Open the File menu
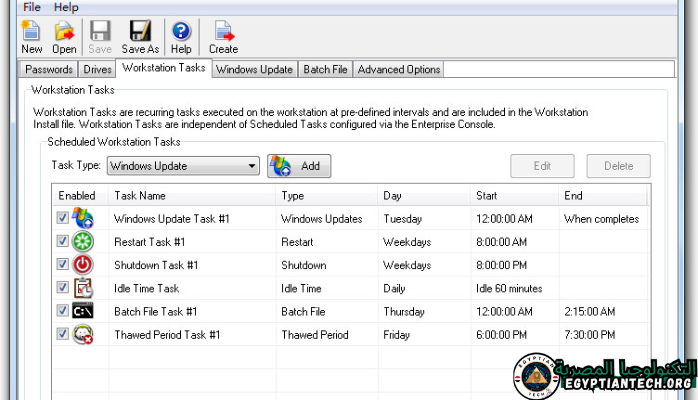Image resolution: width=698 pixels, height=400 pixels. [x=32, y=7]
